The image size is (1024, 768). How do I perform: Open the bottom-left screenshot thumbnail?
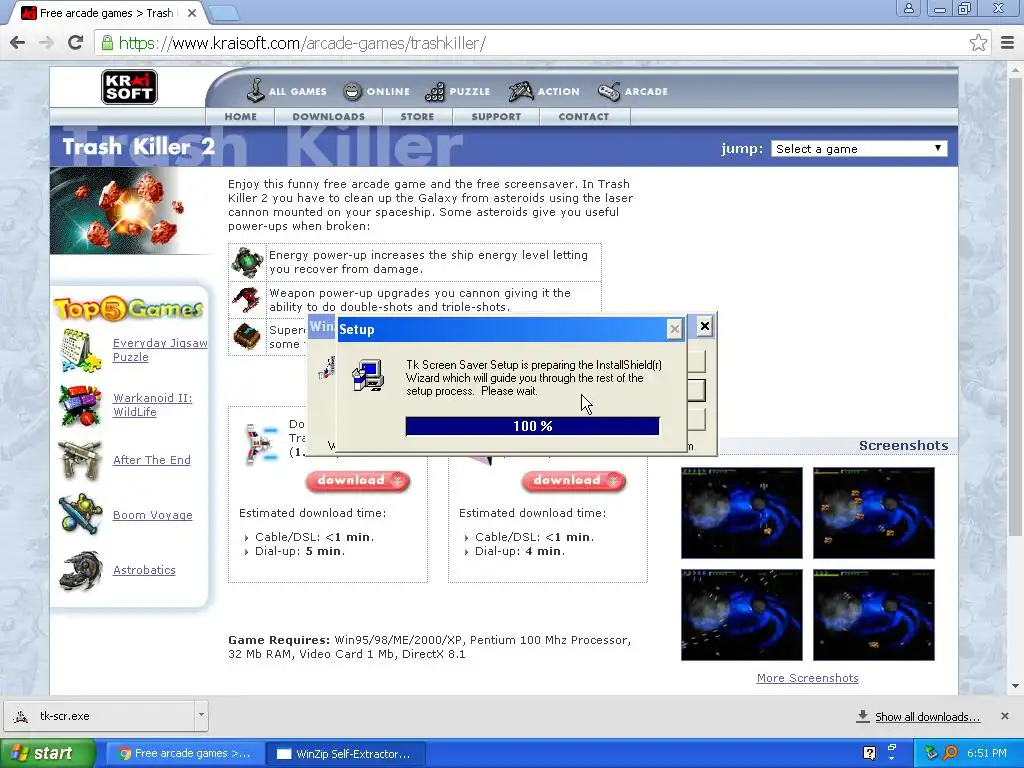pyautogui.click(x=742, y=615)
